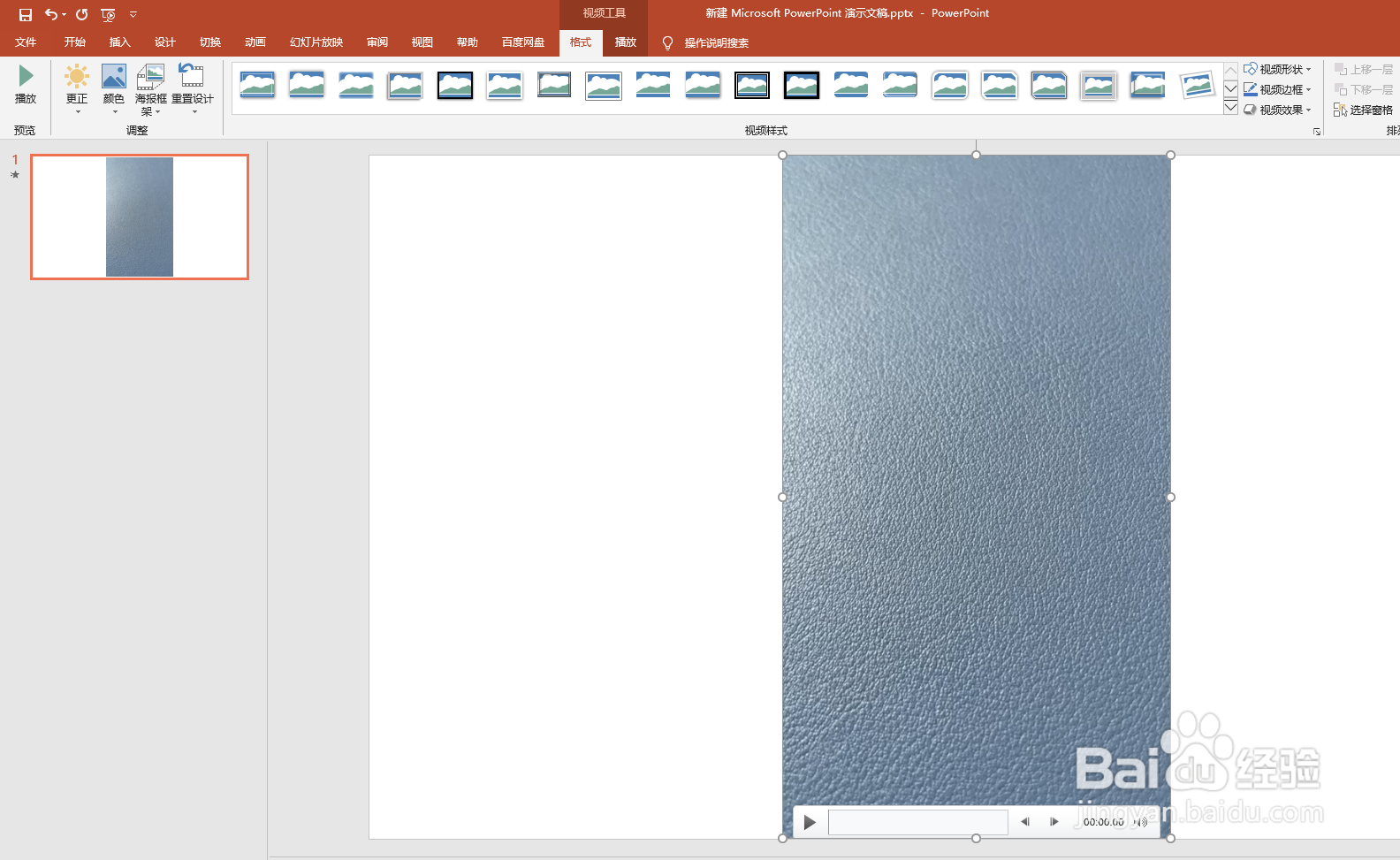Open the 视频效果 video effects dropdown
Screen dimensions: 1400x860
(1278, 110)
